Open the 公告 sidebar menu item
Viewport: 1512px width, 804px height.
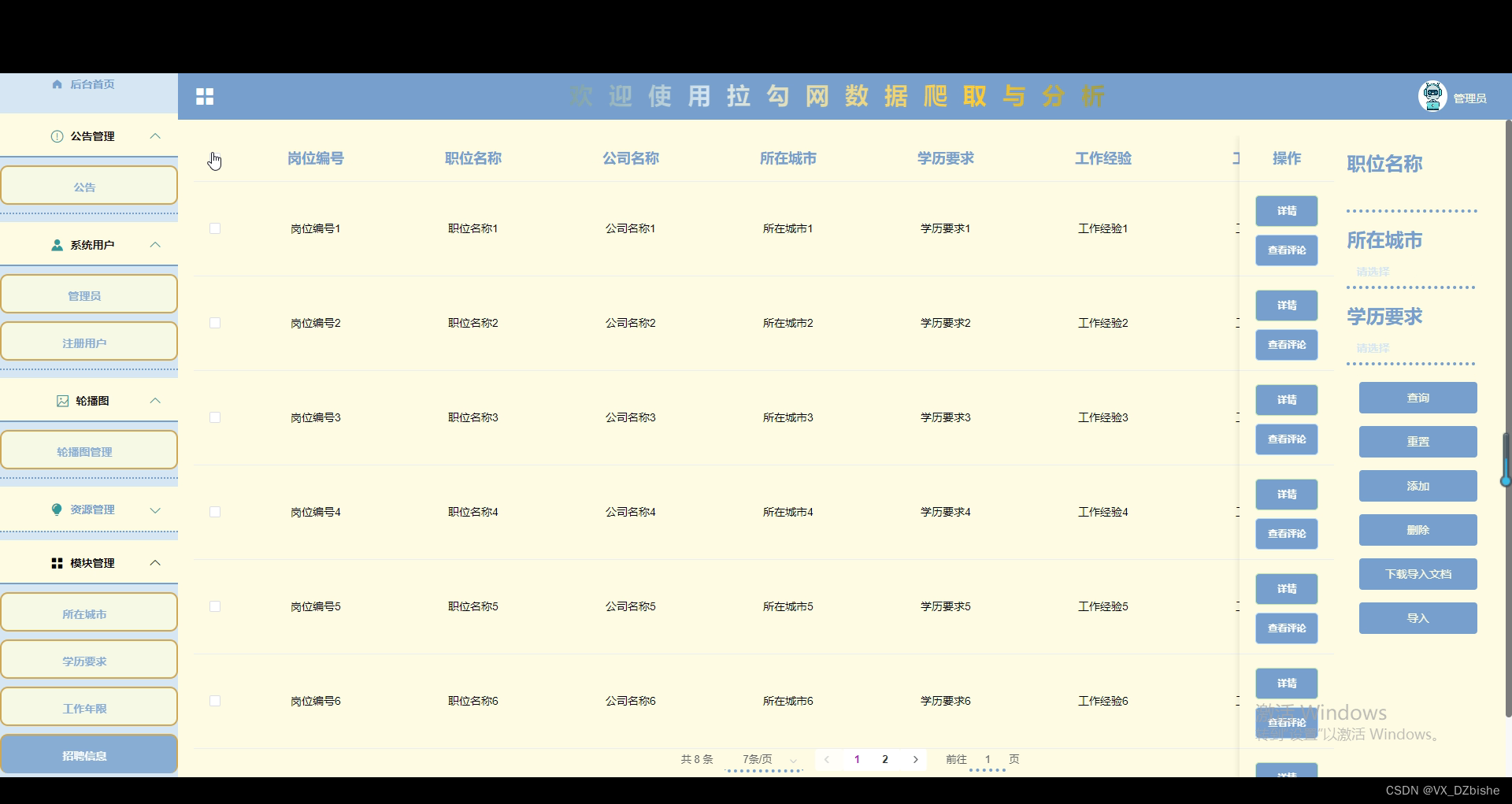coord(89,187)
